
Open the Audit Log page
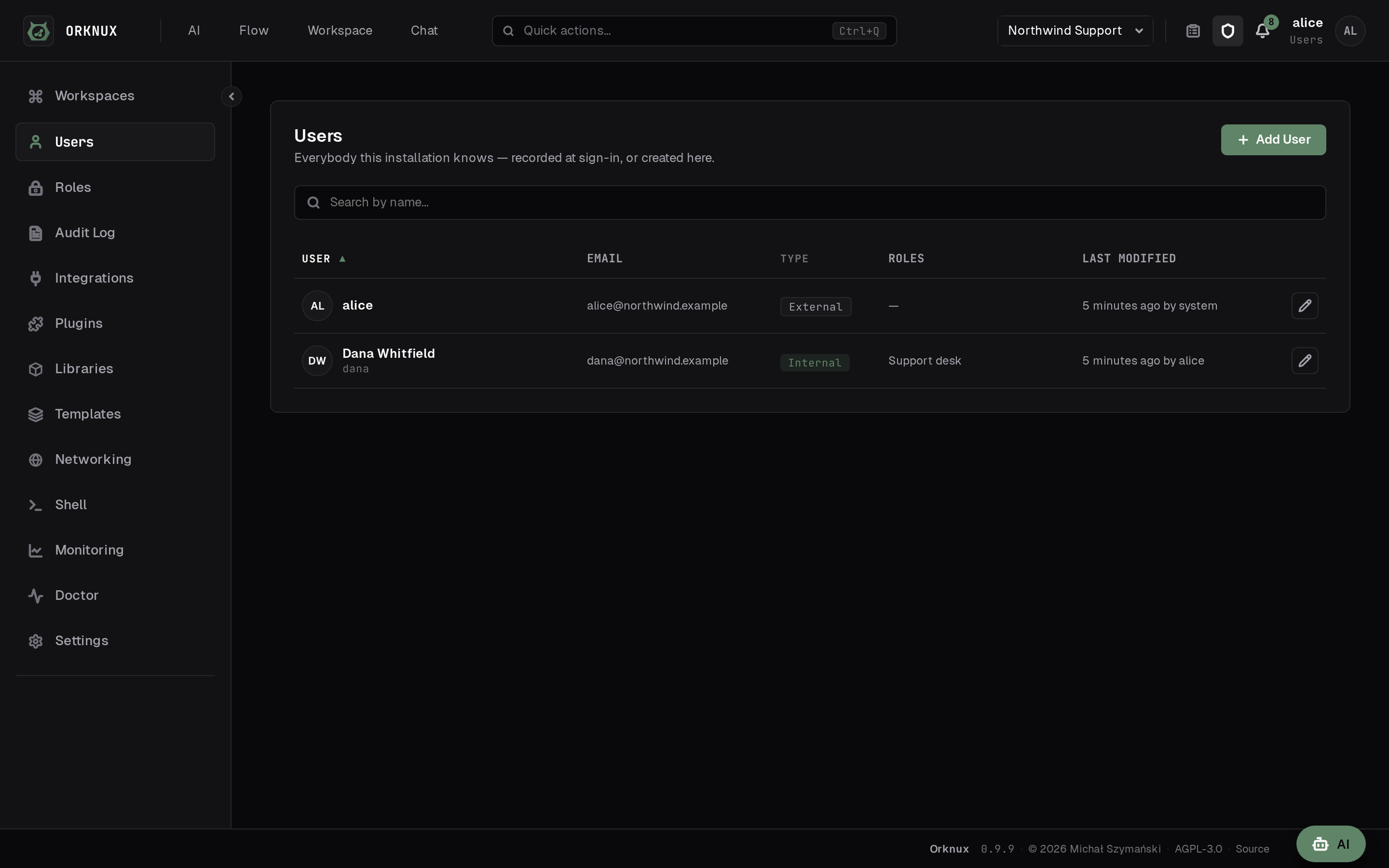(115, 232)
